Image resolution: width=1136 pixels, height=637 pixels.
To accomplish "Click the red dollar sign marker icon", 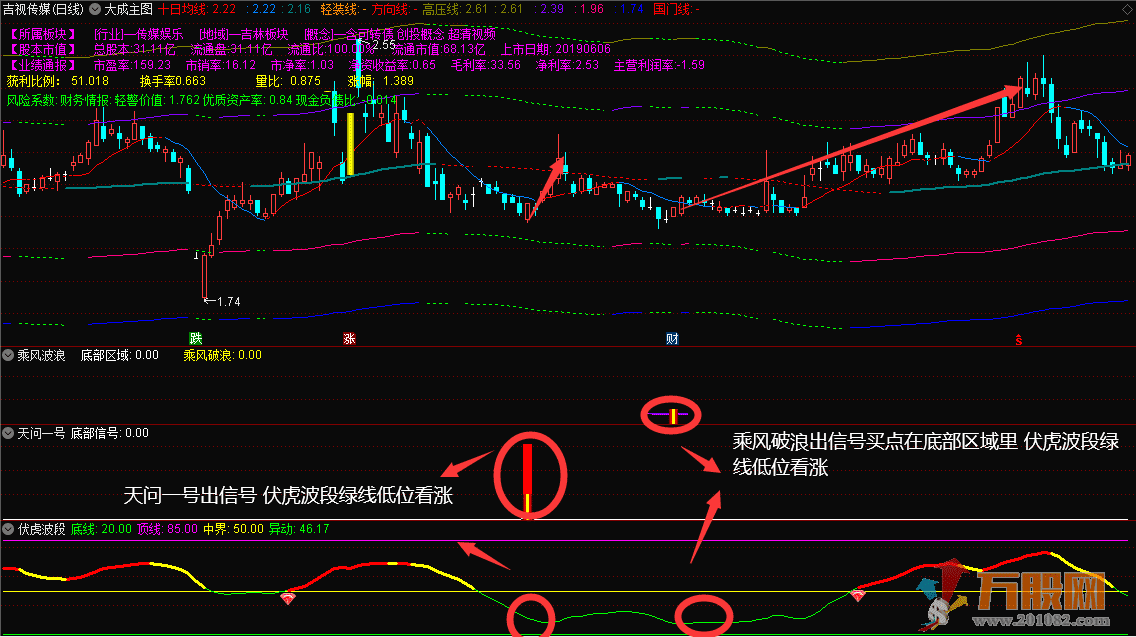I will (x=1019, y=339).
